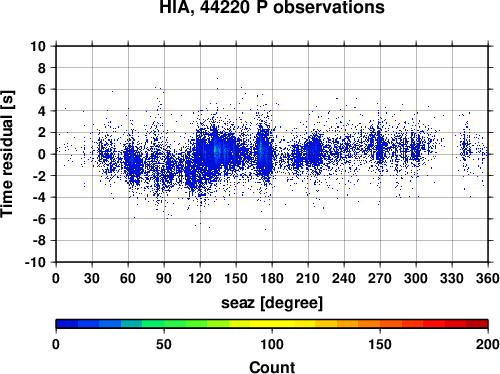Click the x-axis tick label 180
This screenshot has width=500, height=374.
(272, 278)
